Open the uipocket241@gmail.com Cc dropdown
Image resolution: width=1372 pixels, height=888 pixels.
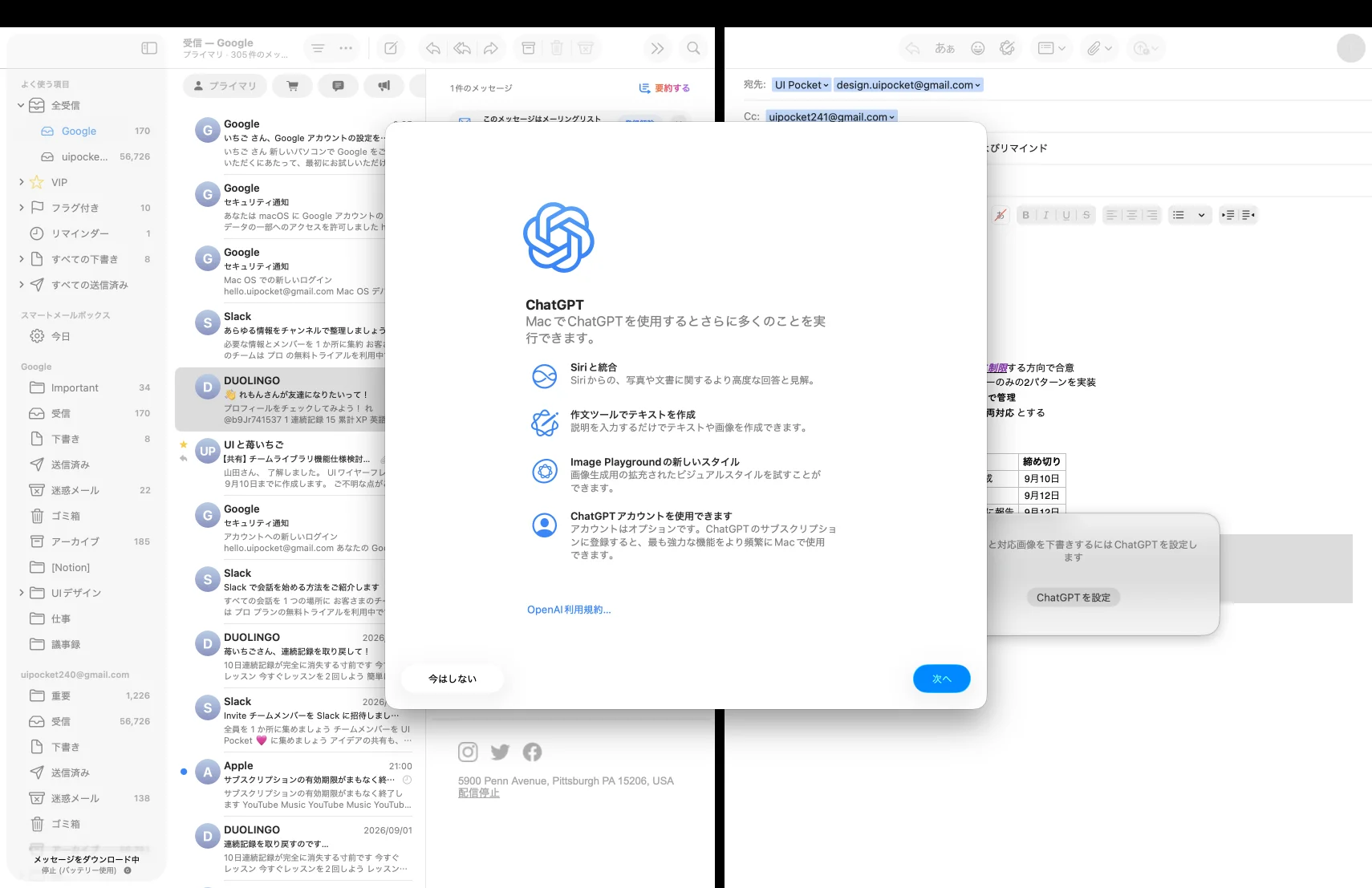(831, 117)
